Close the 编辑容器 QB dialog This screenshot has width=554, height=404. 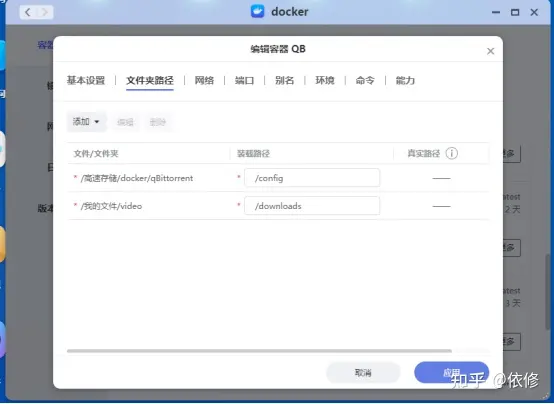(x=490, y=51)
